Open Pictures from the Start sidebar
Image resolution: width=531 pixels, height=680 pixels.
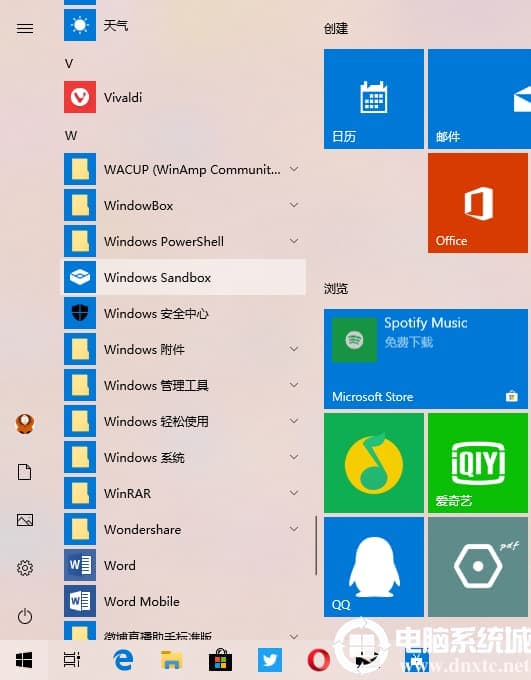tap(25, 520)
